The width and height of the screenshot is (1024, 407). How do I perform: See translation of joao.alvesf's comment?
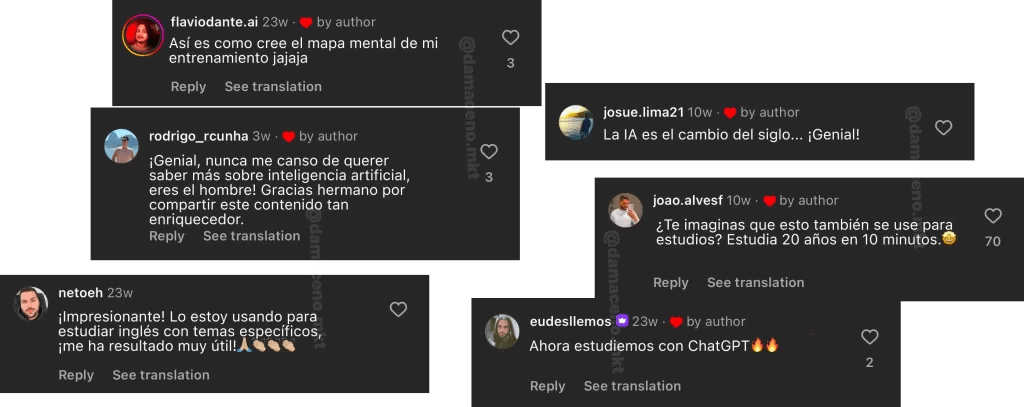[x=756, y=283]
